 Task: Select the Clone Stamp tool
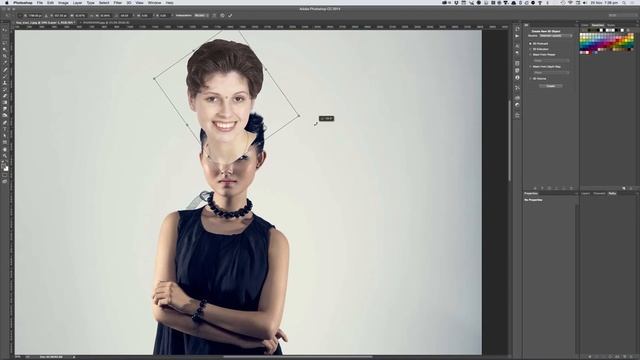(x=5, y=82)
